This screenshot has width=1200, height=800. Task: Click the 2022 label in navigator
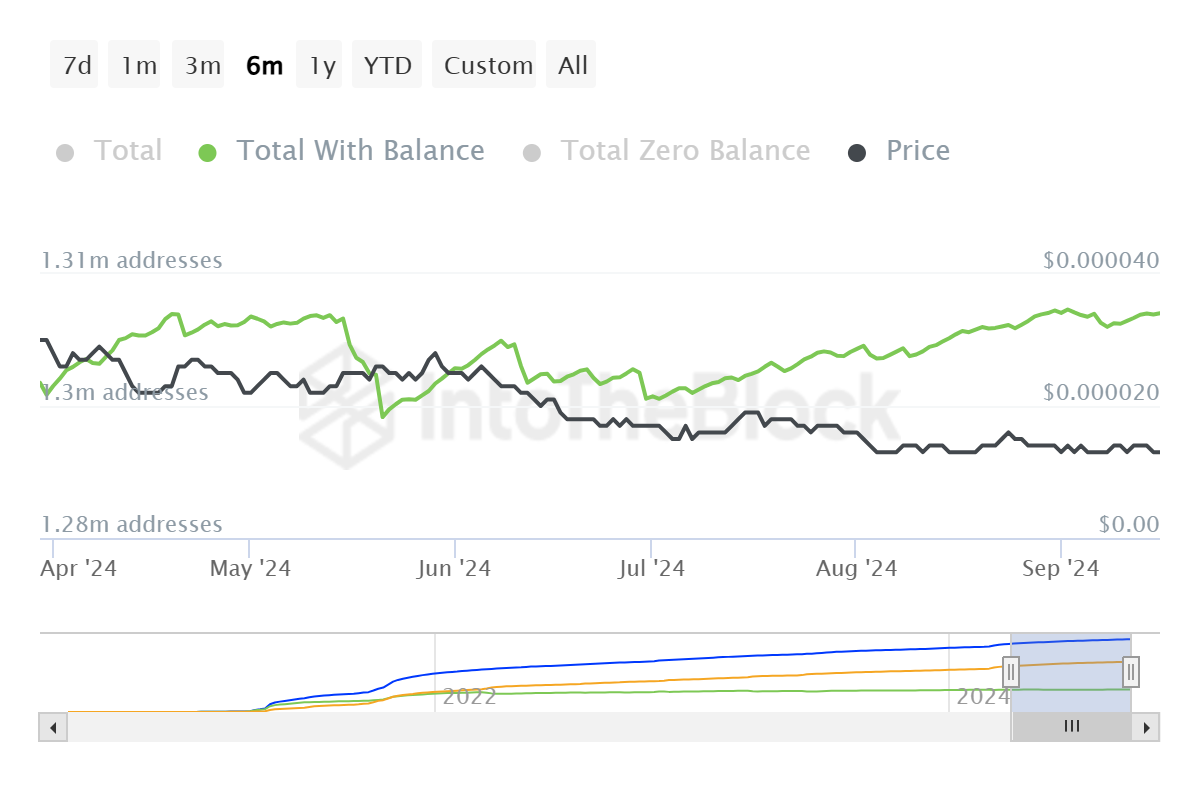pyautogui.click(x=470, y=697)
